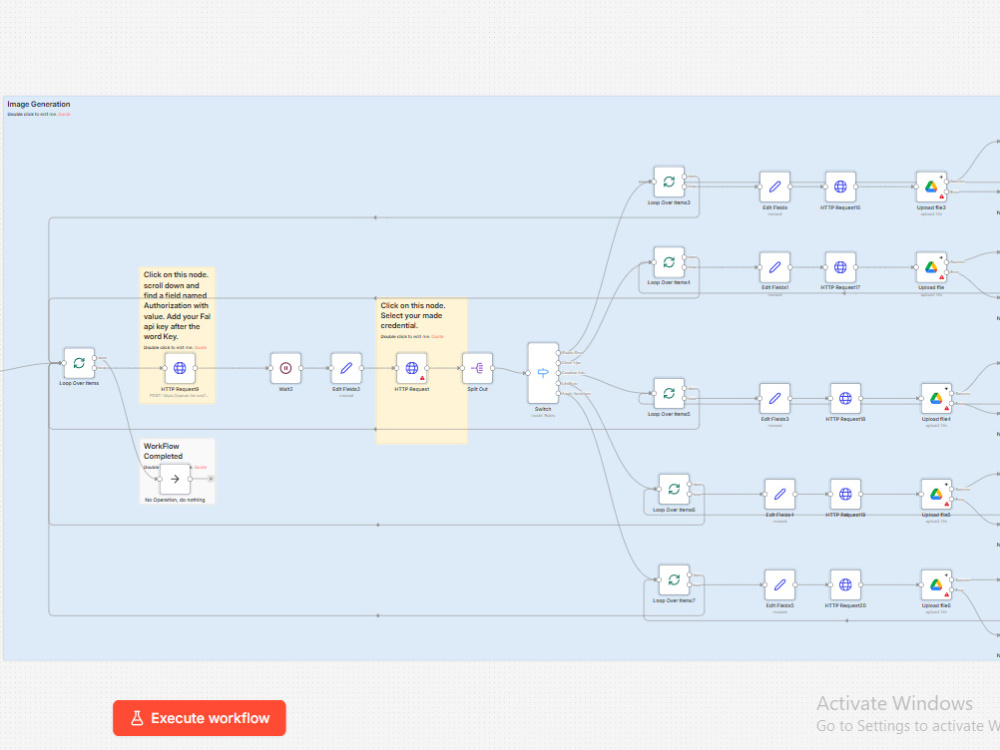Open the HTTP Request9 globe node
Viewport: 1000px width, 750px height.
click(180, 368)
